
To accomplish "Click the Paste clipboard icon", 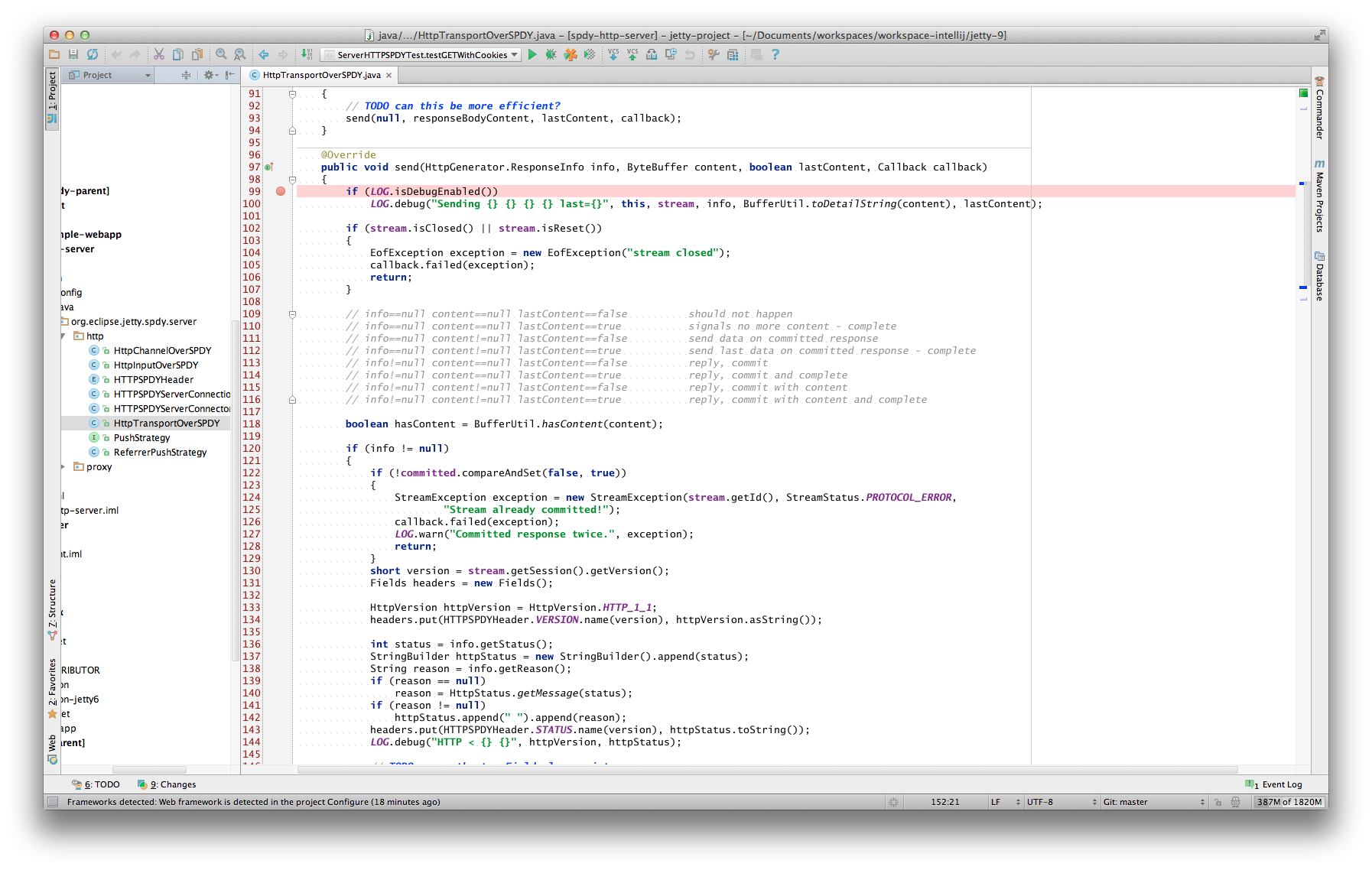I will point(197,54).
